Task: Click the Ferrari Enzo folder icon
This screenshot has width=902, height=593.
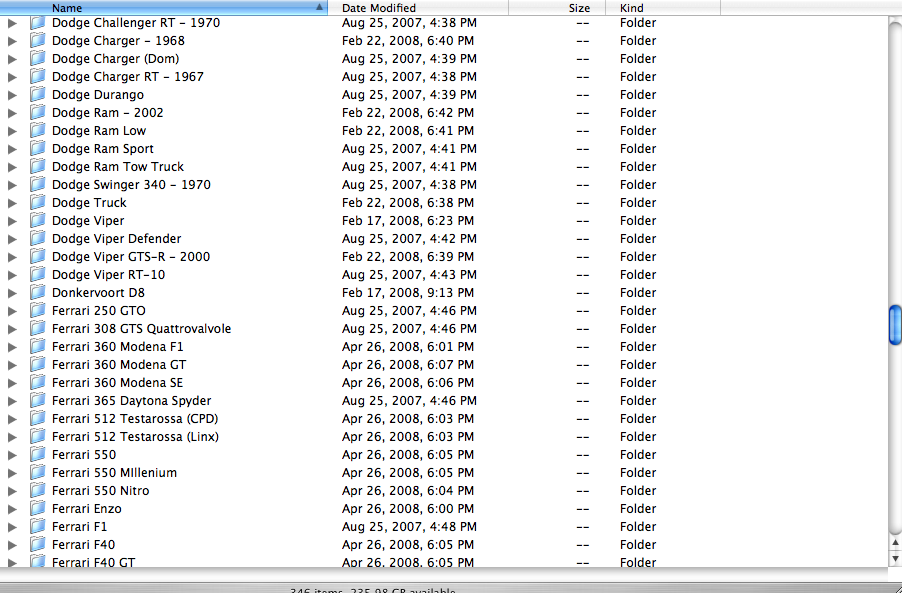Action: click(x=38, y=508)
